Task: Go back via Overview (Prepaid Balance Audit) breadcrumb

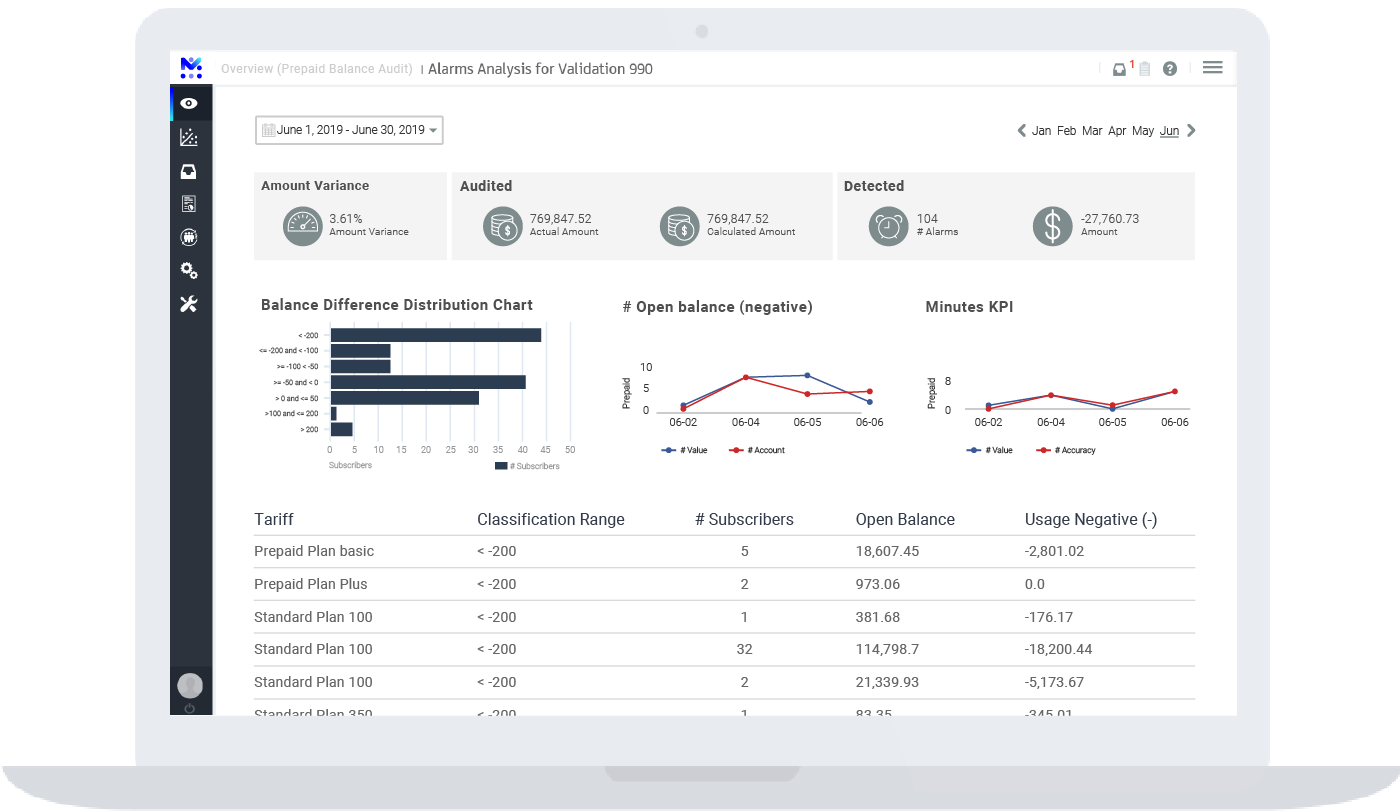Action: pos(317,69)
